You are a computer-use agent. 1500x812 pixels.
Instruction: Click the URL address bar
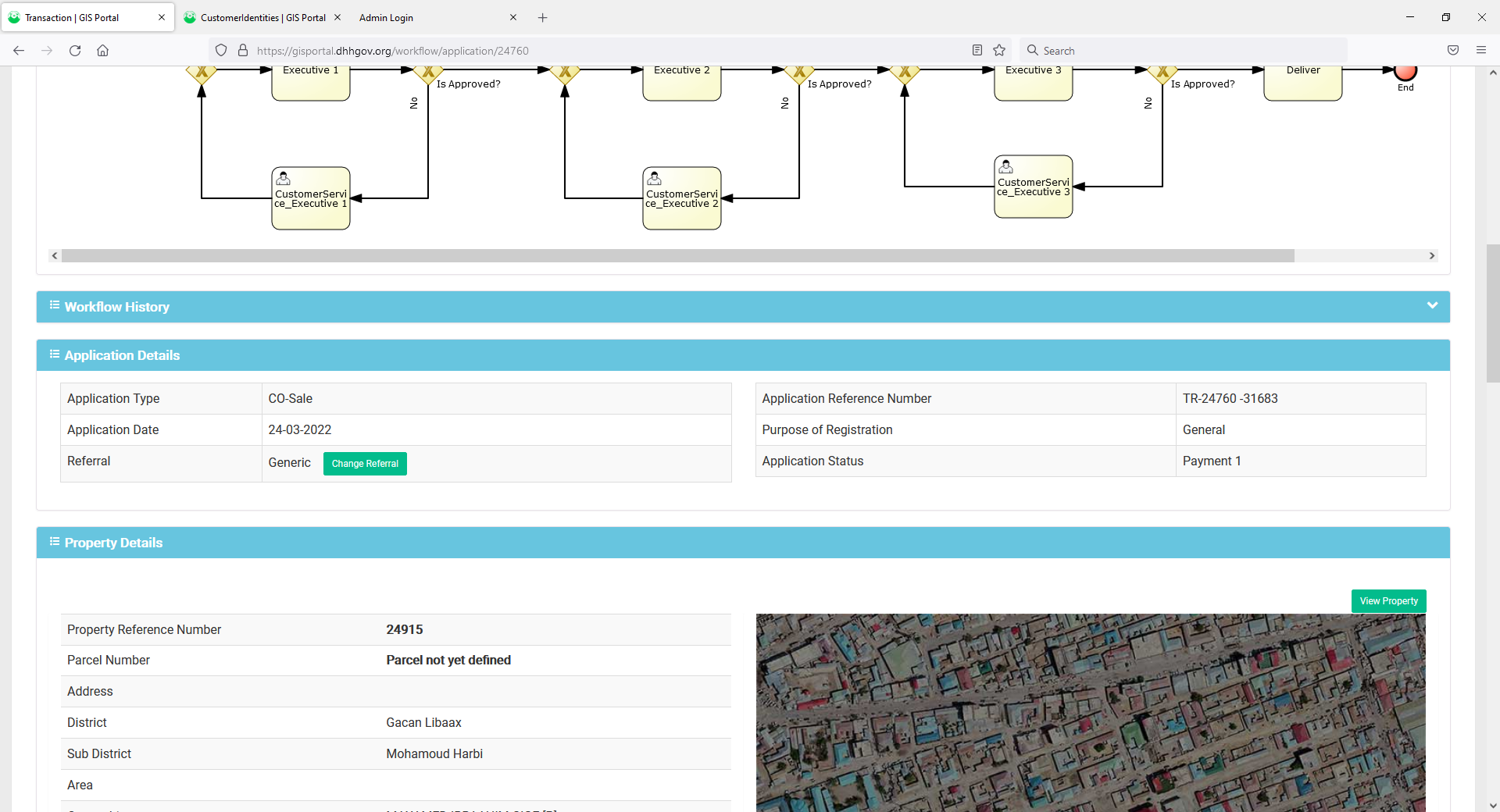coord(609,51)
